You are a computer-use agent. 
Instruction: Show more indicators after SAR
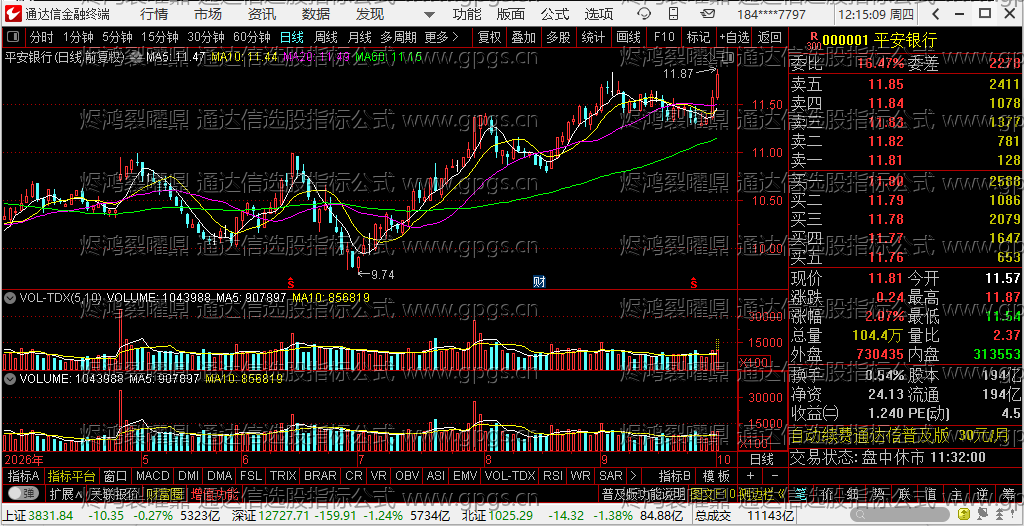(633, 475)
